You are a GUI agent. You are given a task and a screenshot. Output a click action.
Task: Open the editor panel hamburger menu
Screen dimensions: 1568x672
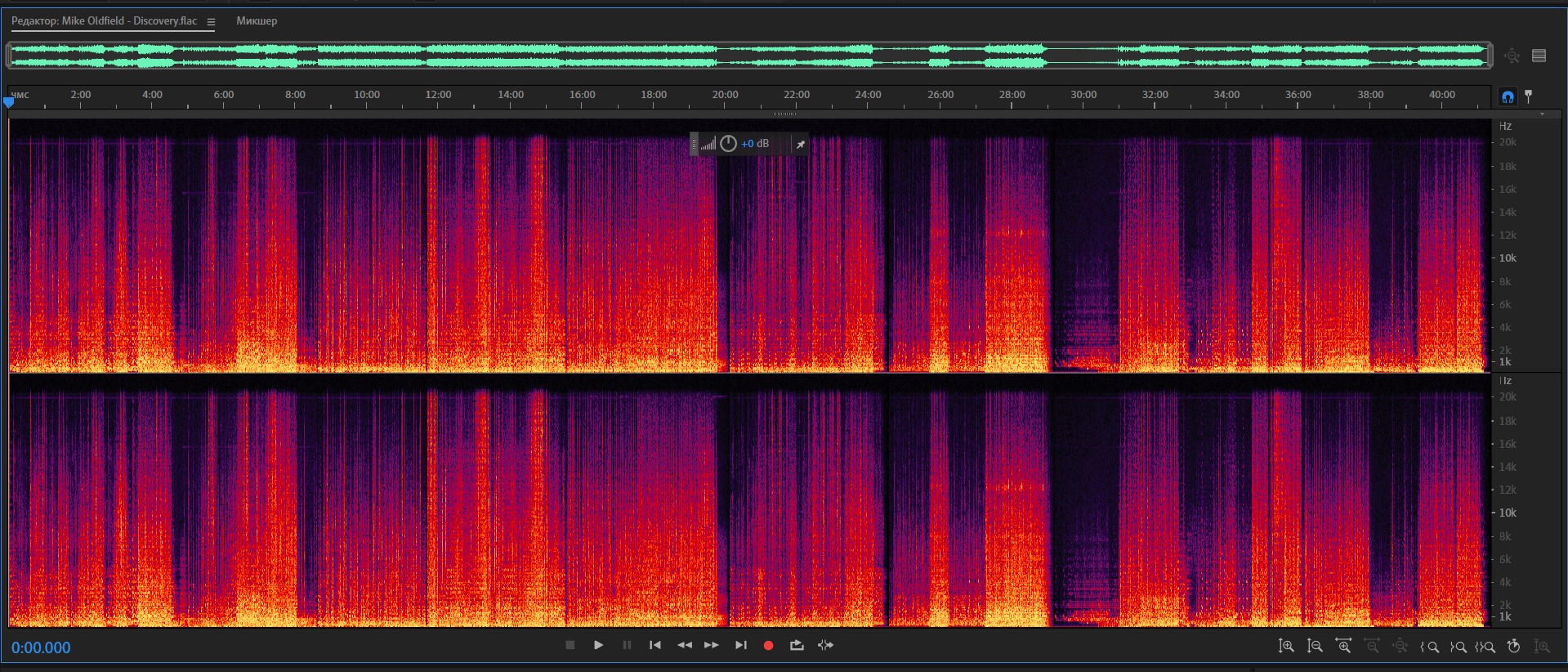tap(211, 22)
